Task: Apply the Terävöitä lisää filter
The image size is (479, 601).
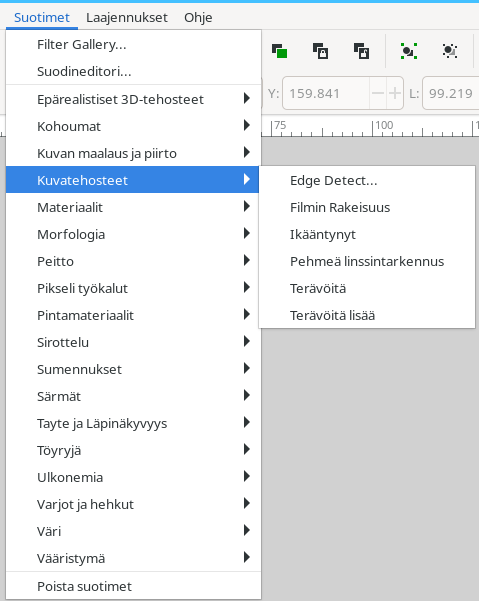Action: pos(367,315)
